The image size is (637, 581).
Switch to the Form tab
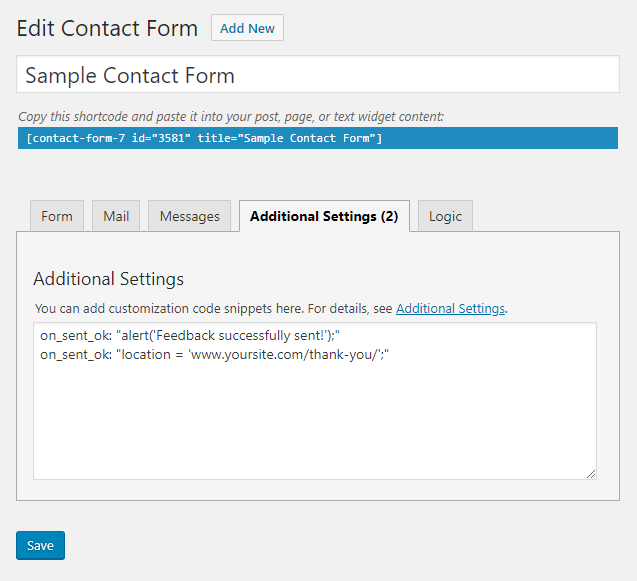(x=57, y=216)
